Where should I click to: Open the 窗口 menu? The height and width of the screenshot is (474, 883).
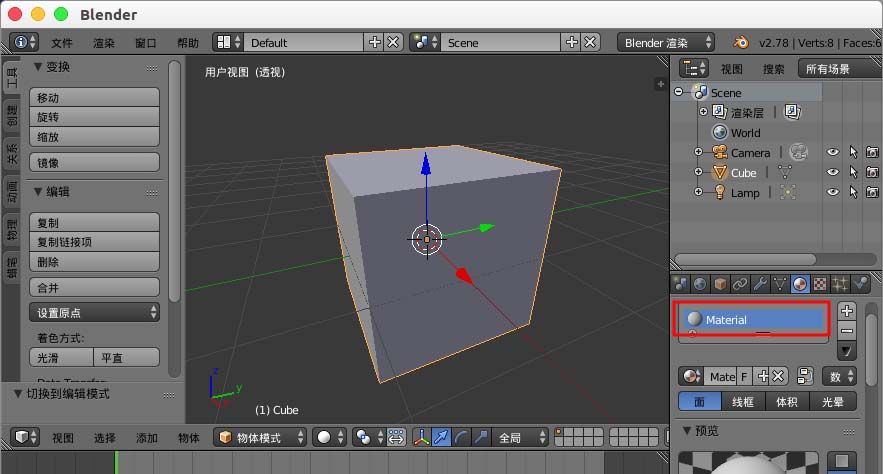(x=145, y=43)
